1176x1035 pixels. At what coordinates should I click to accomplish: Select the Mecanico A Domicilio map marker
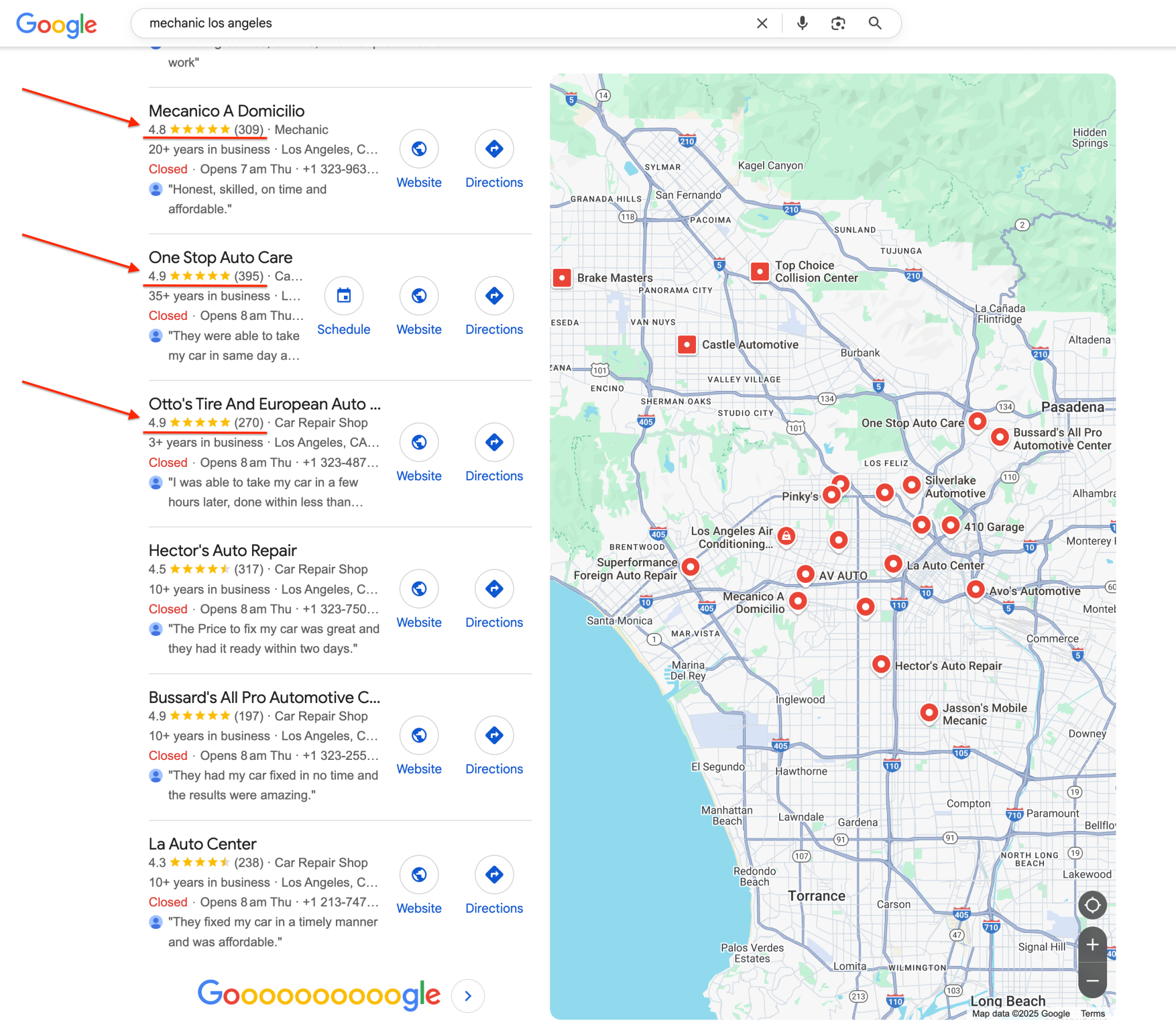[x=799, y=600]
